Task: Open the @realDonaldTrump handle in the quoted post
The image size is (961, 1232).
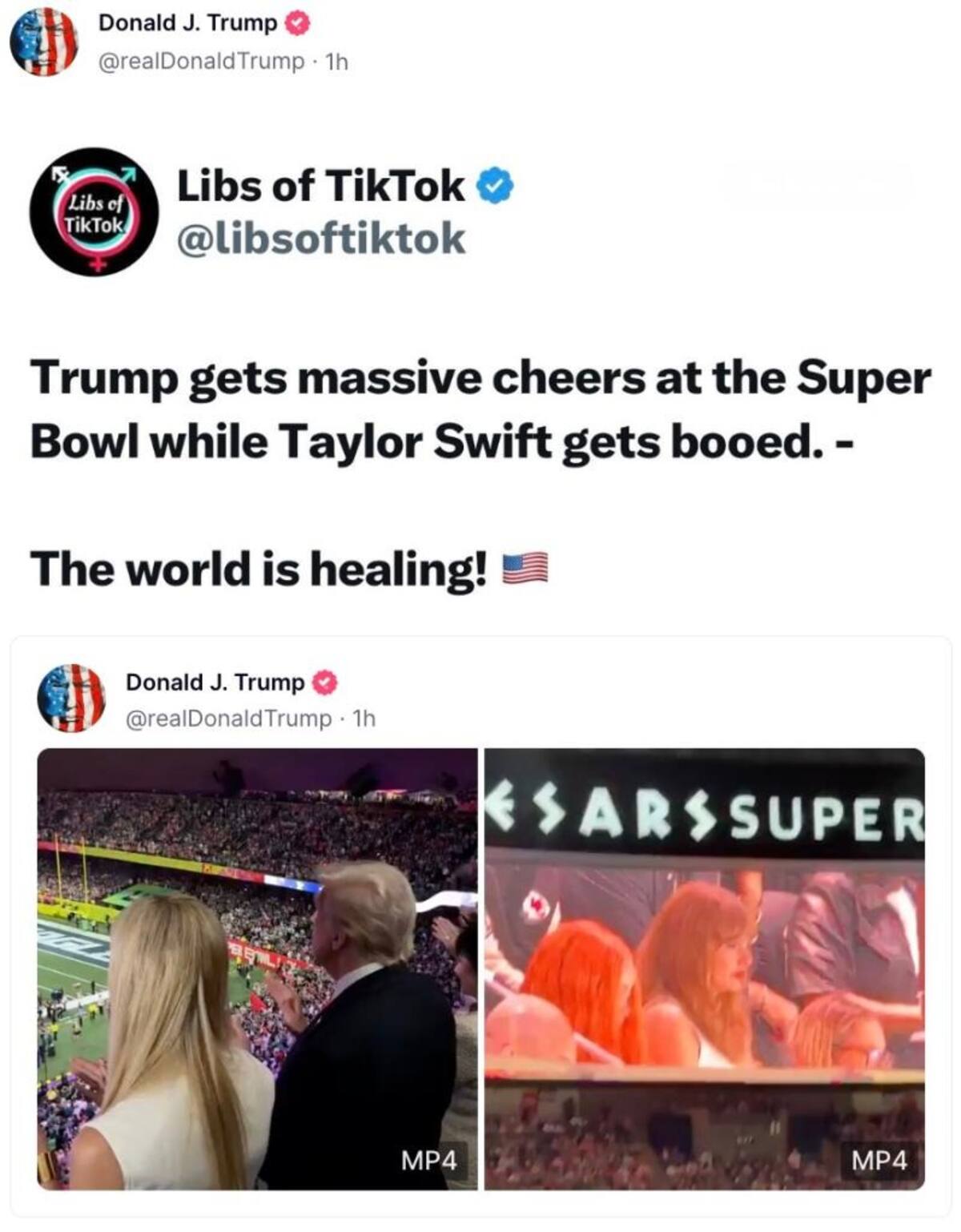Action: click(x=228, y=719)
